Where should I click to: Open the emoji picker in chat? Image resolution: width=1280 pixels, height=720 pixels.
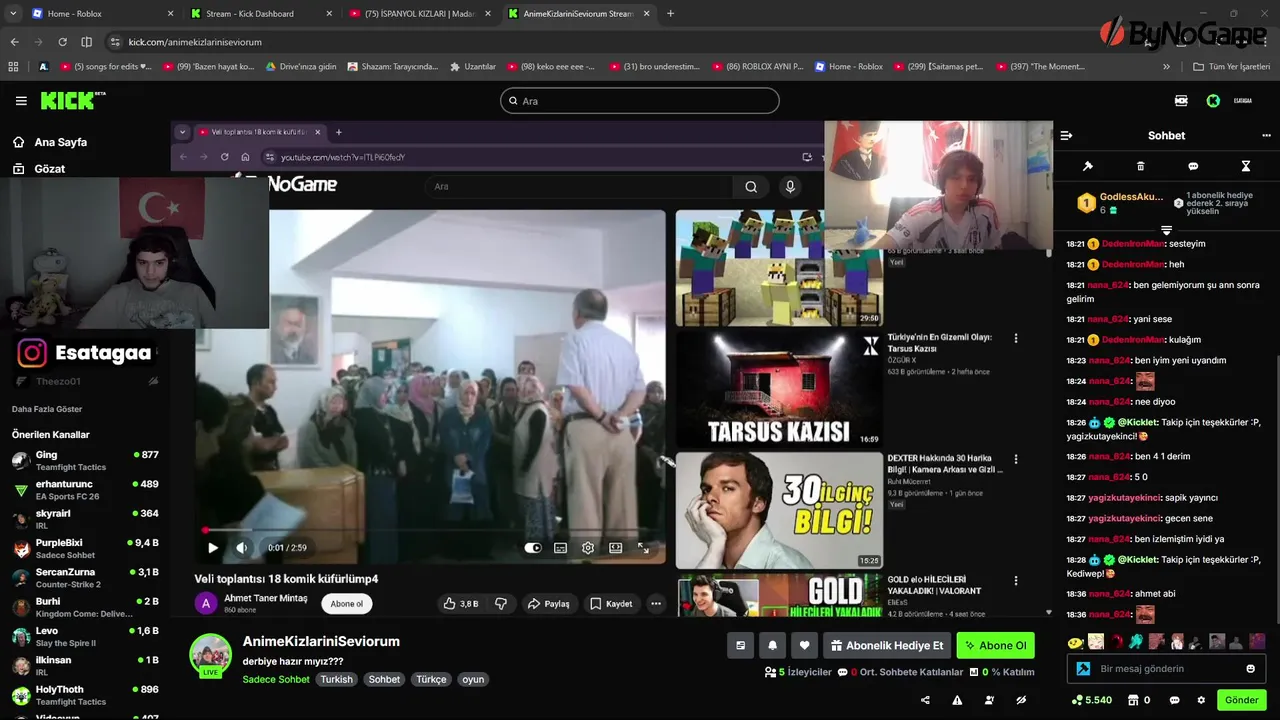pos(1250,669)
